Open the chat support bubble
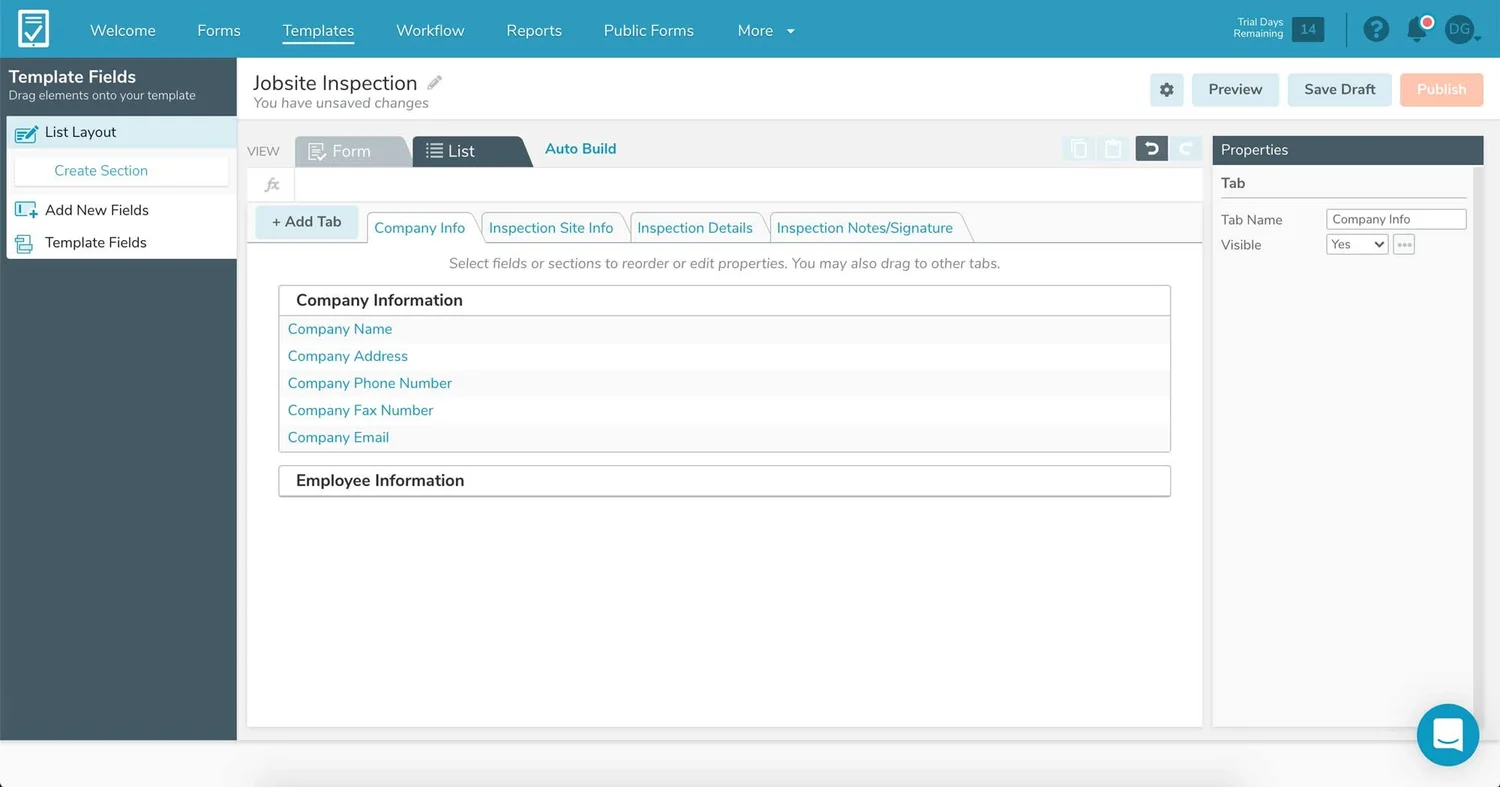 [1448, 735]
